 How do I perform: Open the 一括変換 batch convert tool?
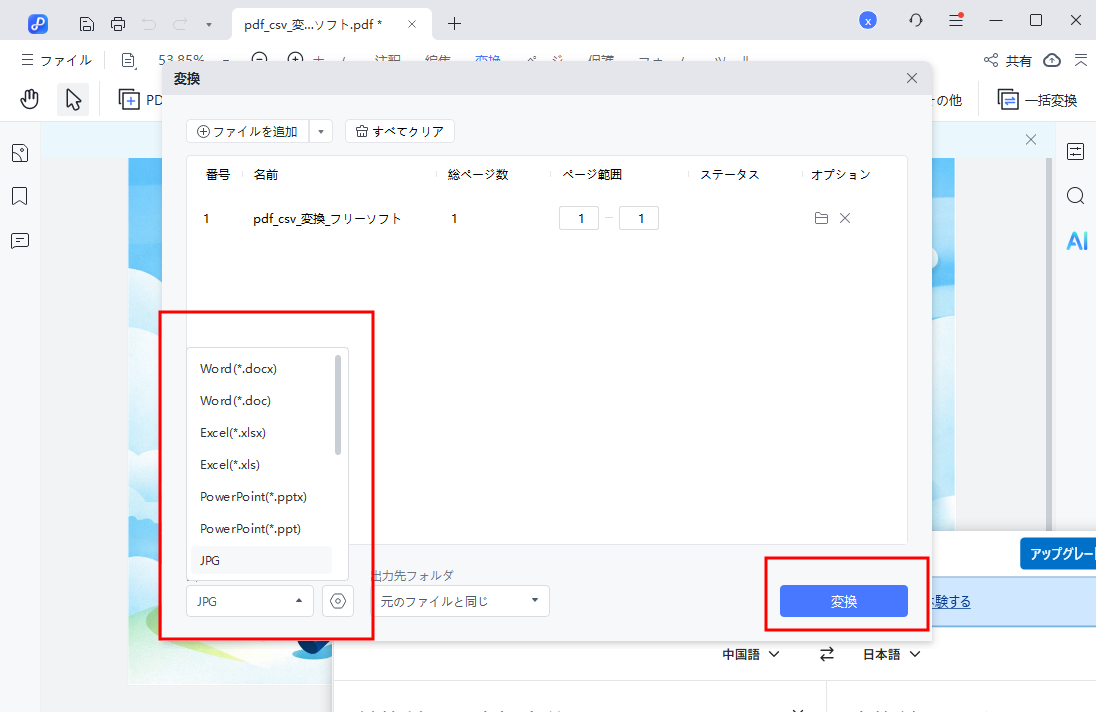coord(1038,98)
